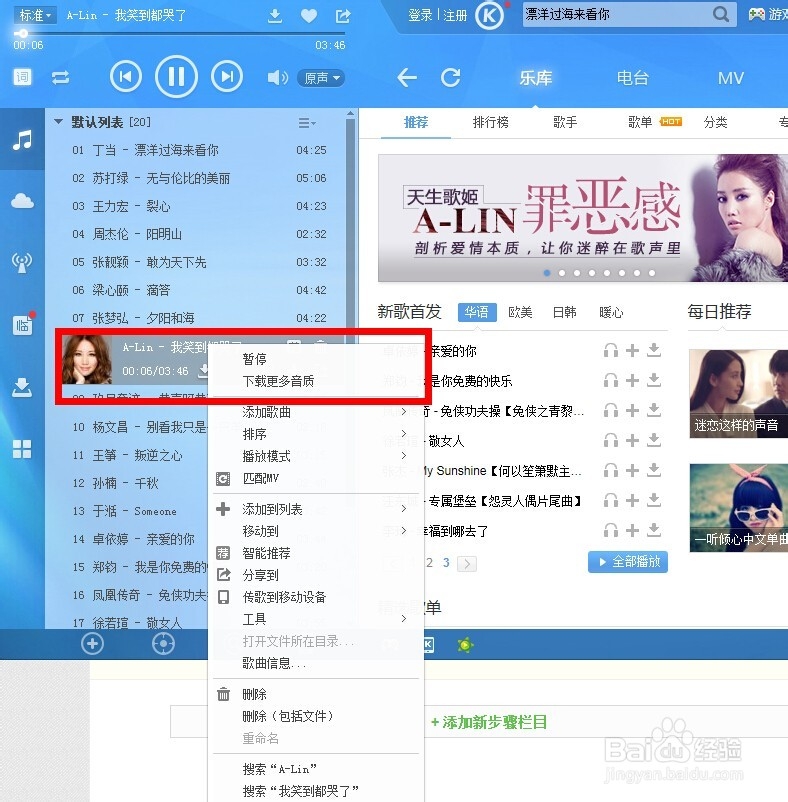Select the 欧美 new songs filter
Screen dimensions: 788x802
point(520,313)
